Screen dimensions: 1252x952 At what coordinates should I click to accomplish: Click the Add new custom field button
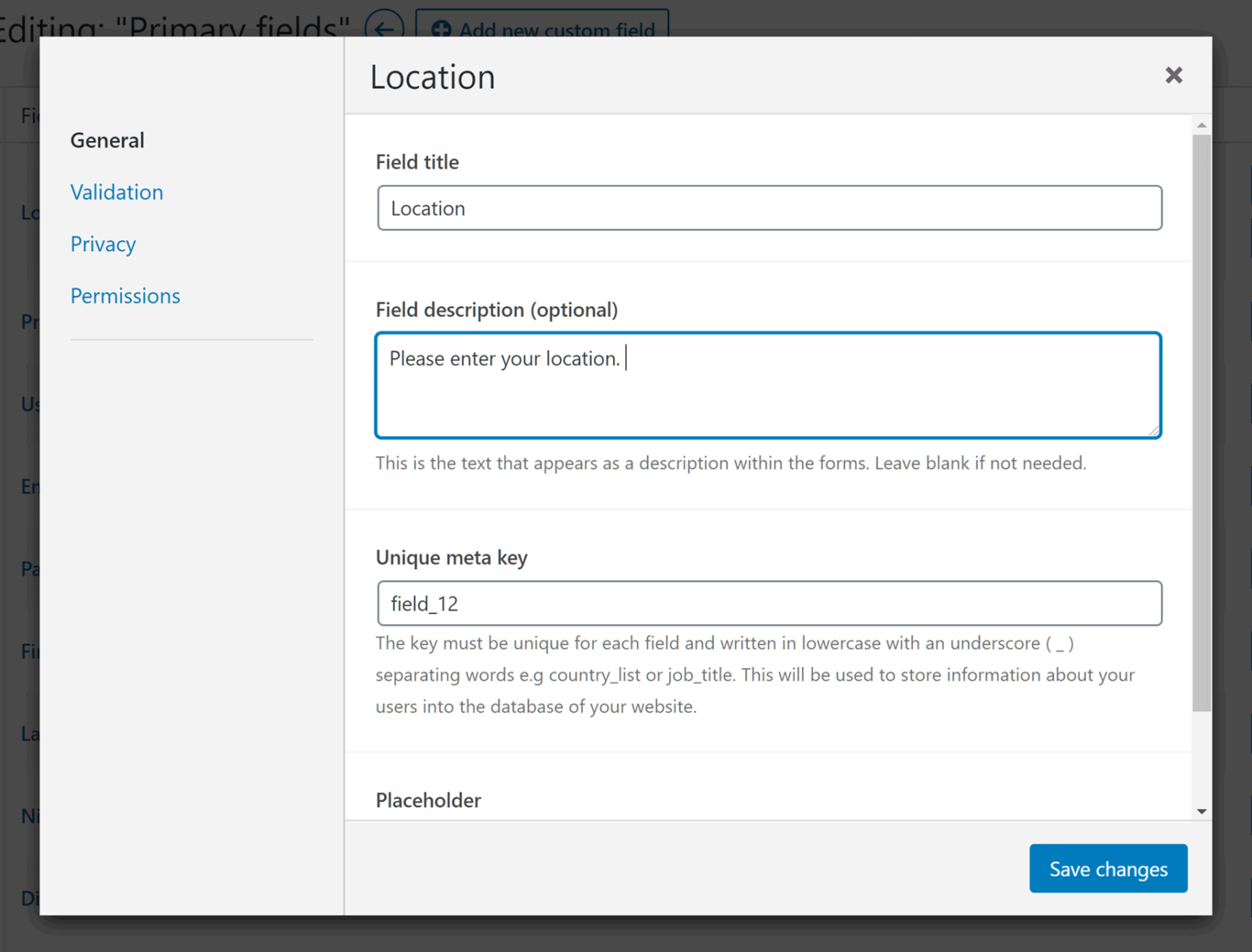coord(542,25)
